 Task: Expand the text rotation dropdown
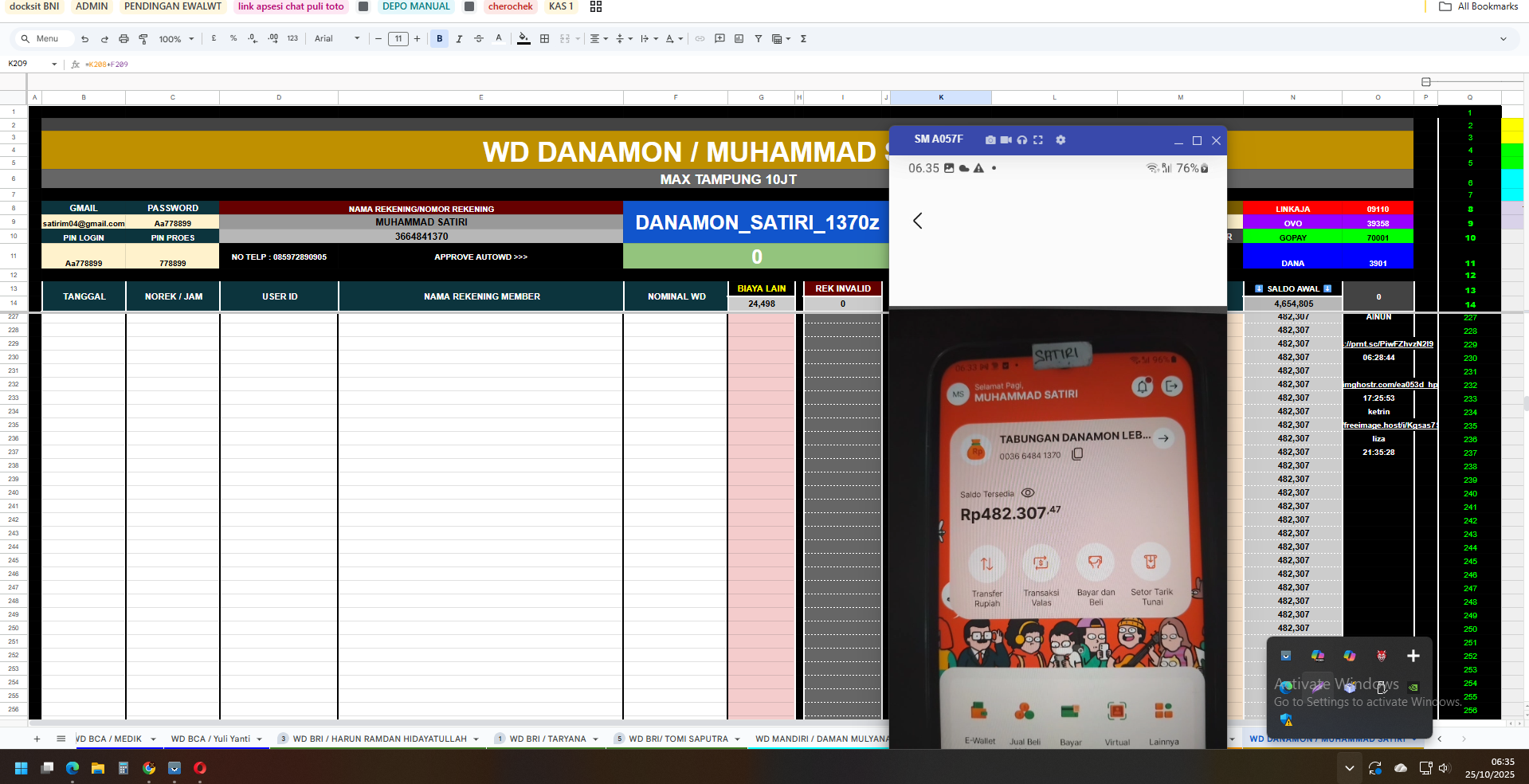point(674,39)
